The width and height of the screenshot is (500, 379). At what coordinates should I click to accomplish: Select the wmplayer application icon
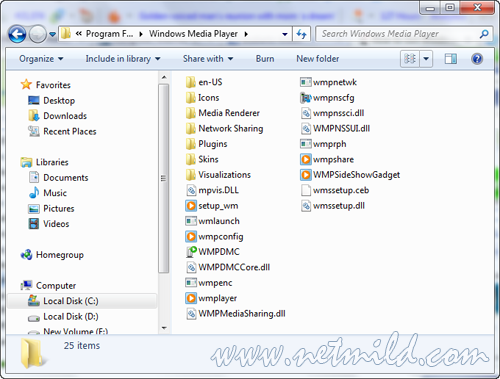click(191, 298)
